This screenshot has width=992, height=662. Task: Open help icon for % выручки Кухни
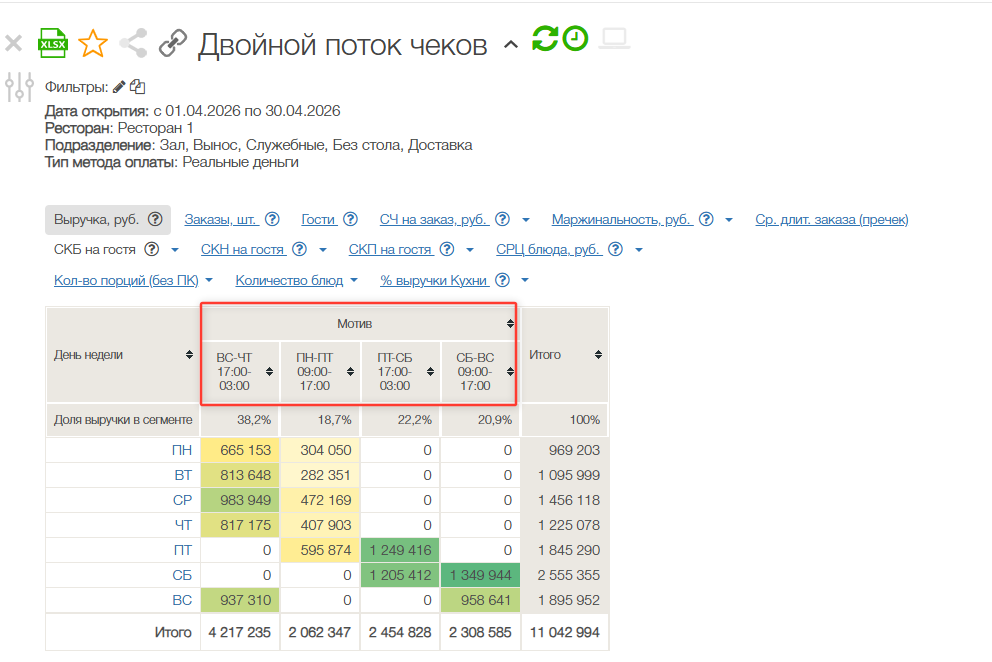502,280
